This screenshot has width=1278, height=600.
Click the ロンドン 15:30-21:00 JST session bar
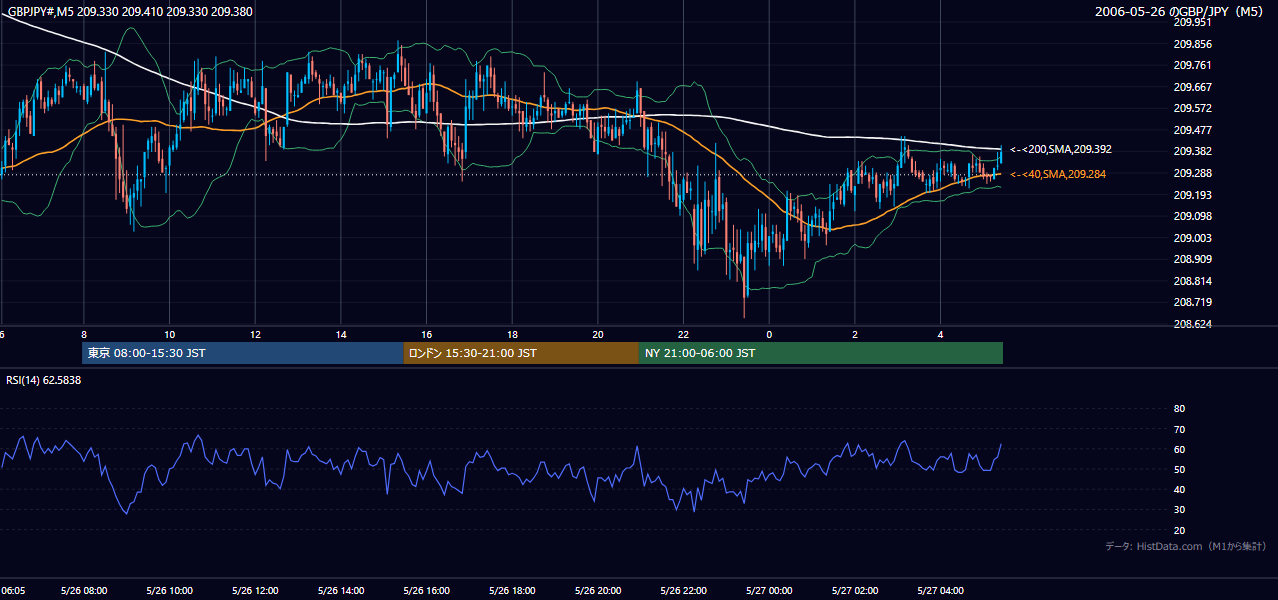point(521,353)
